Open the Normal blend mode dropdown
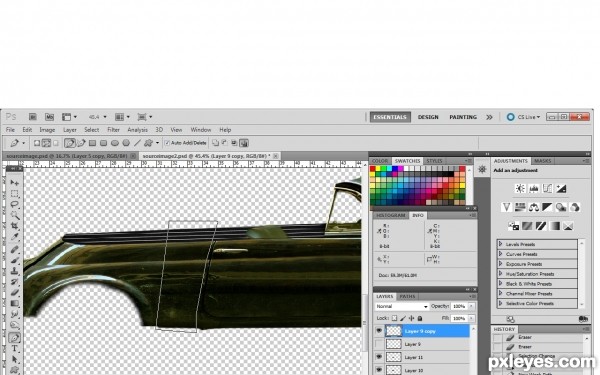Viewport: 600px width, 375px height. (x=402, y=307)
